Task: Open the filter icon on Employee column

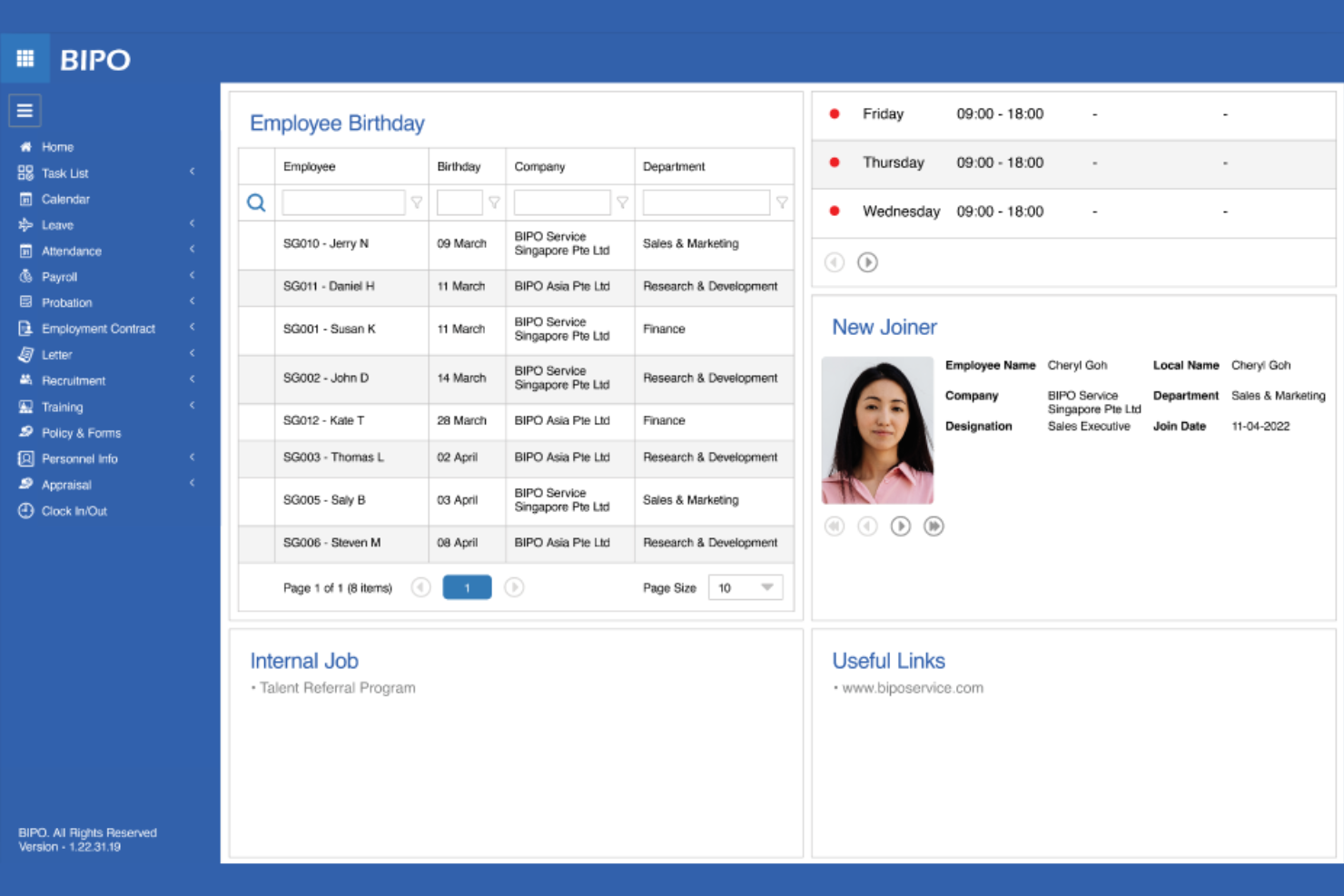Action: [x=417, y=202]
